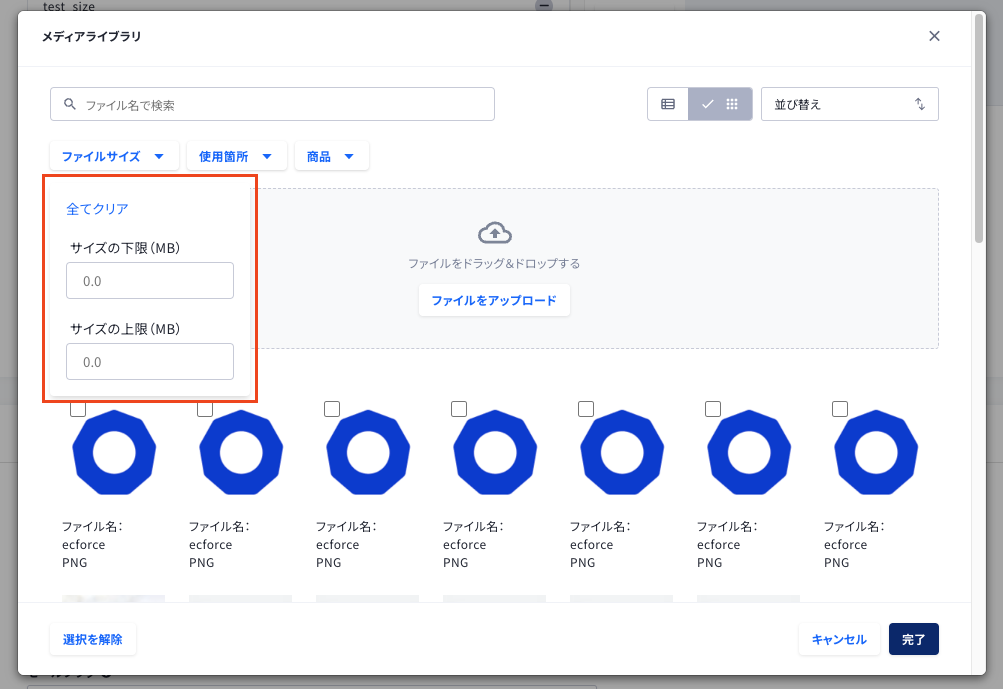Collapse the ファイルサイズ filter dropdown
Image resolution: width=1003 pixels, height=689 pixels.
114,156
